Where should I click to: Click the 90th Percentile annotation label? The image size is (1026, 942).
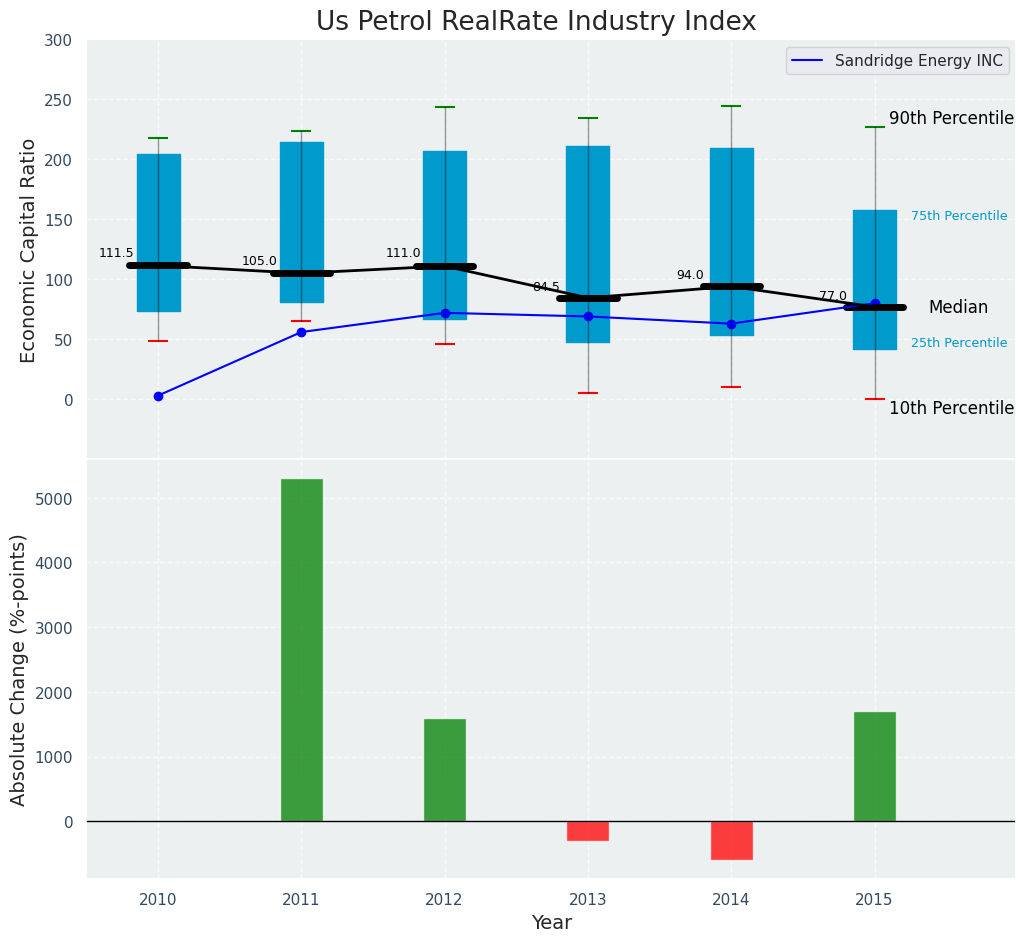click(x=951, y=118)
